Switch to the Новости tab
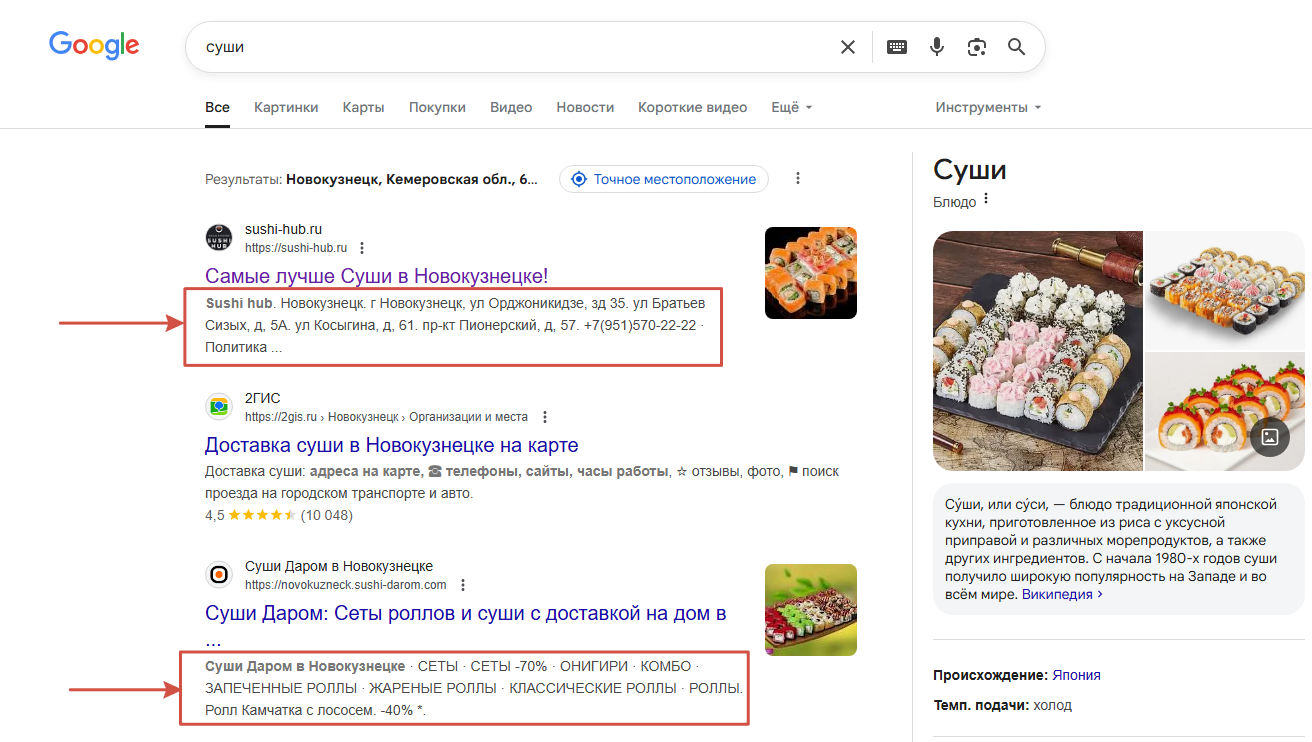 pos(585,107)
